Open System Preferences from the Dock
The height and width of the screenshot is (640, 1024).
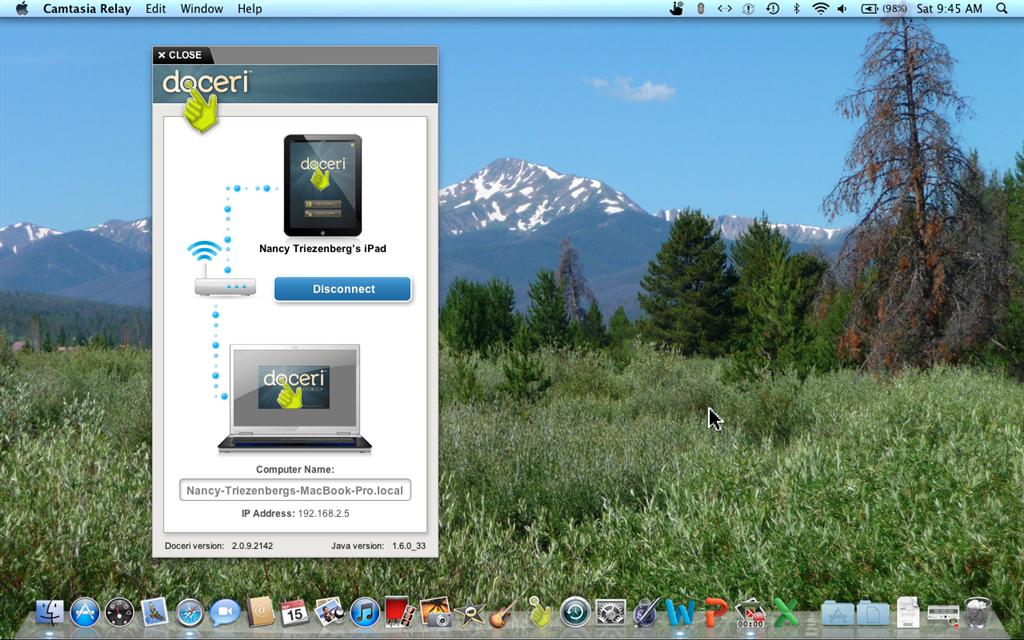[610, 613]
